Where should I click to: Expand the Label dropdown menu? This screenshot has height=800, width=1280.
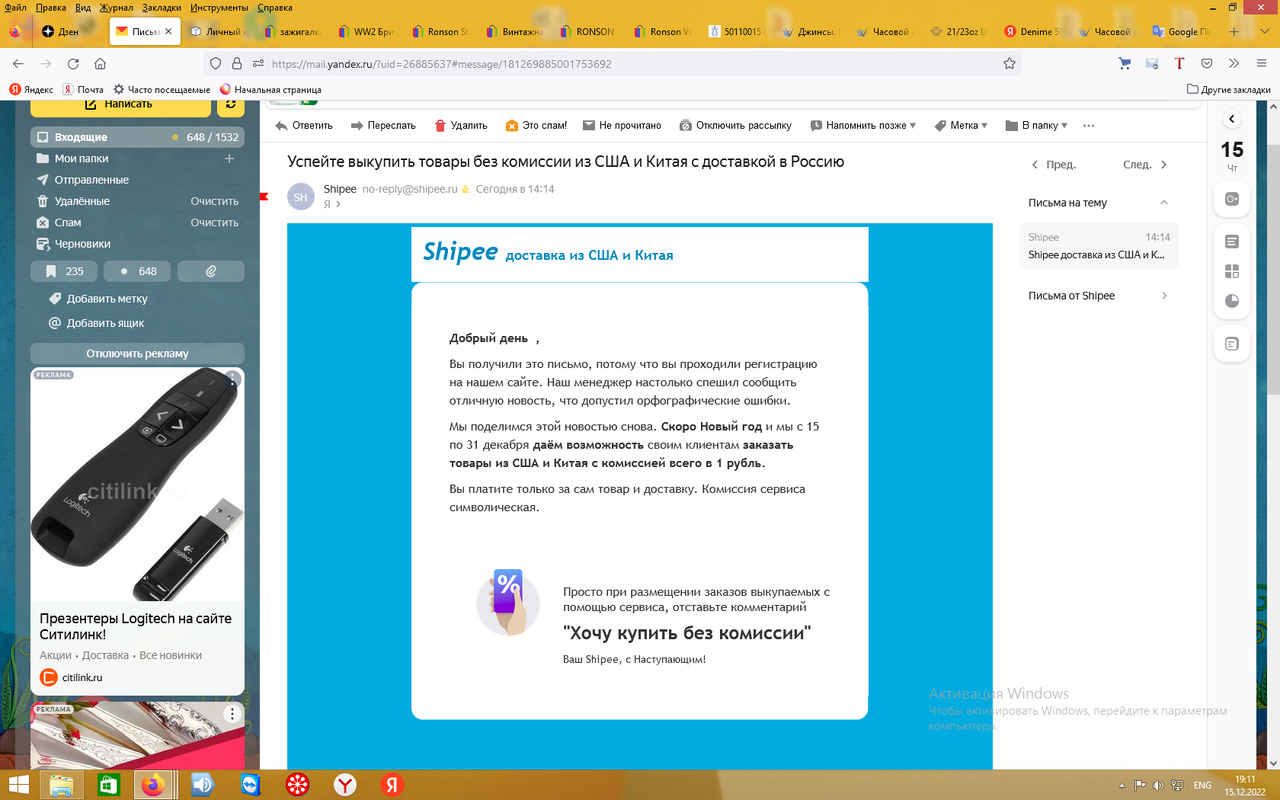point(961,126)
